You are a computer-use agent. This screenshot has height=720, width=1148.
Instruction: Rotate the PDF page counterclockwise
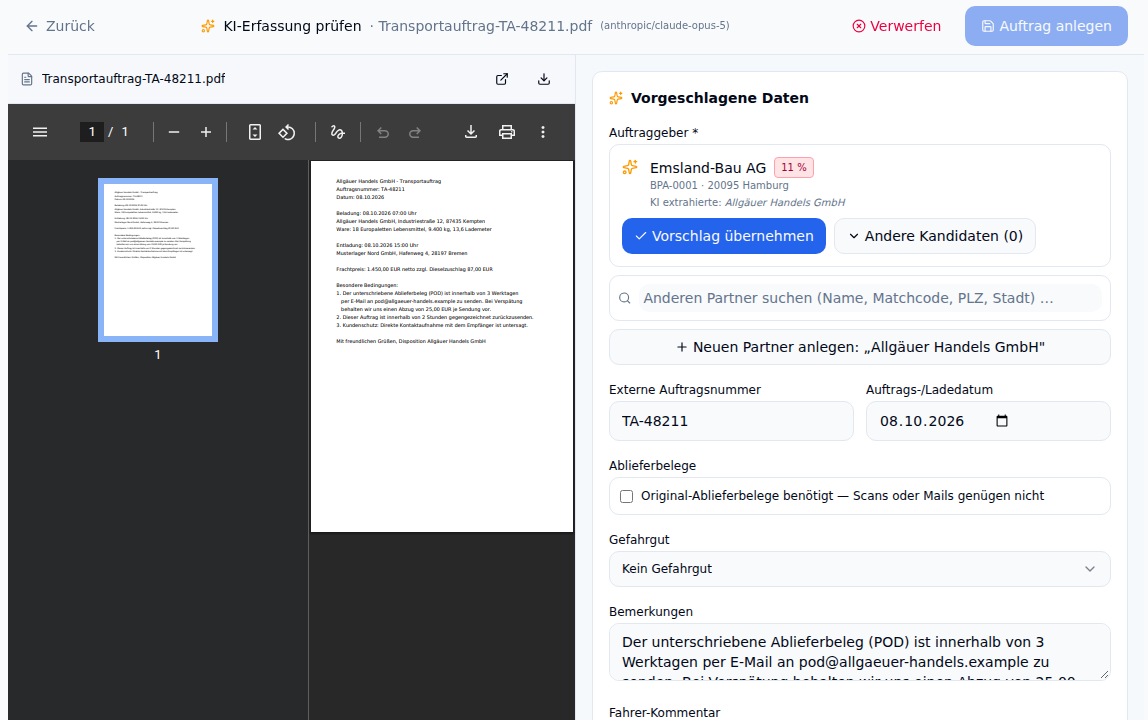[x=287, y=132]
